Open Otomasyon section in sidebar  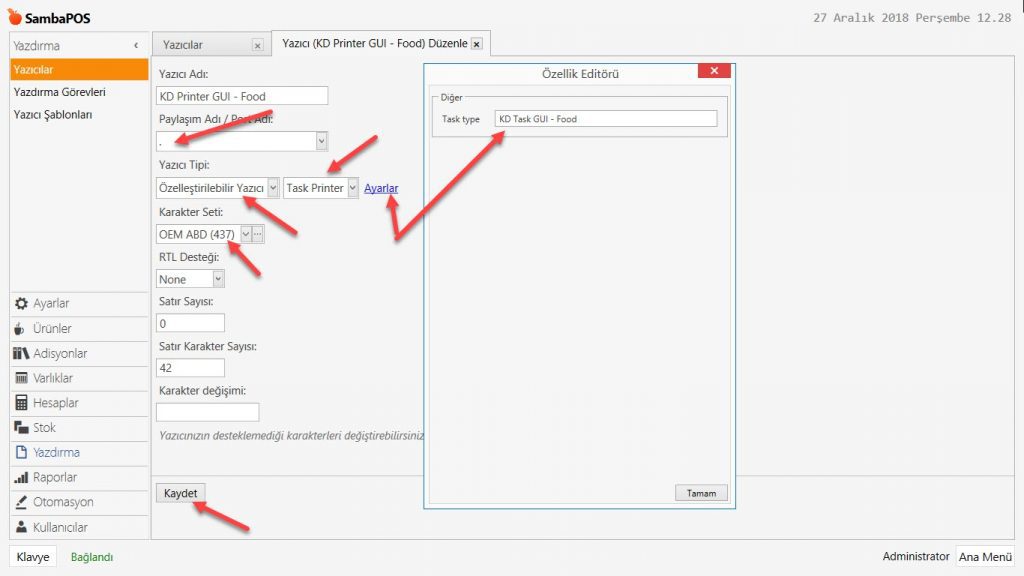coord(62,502)
